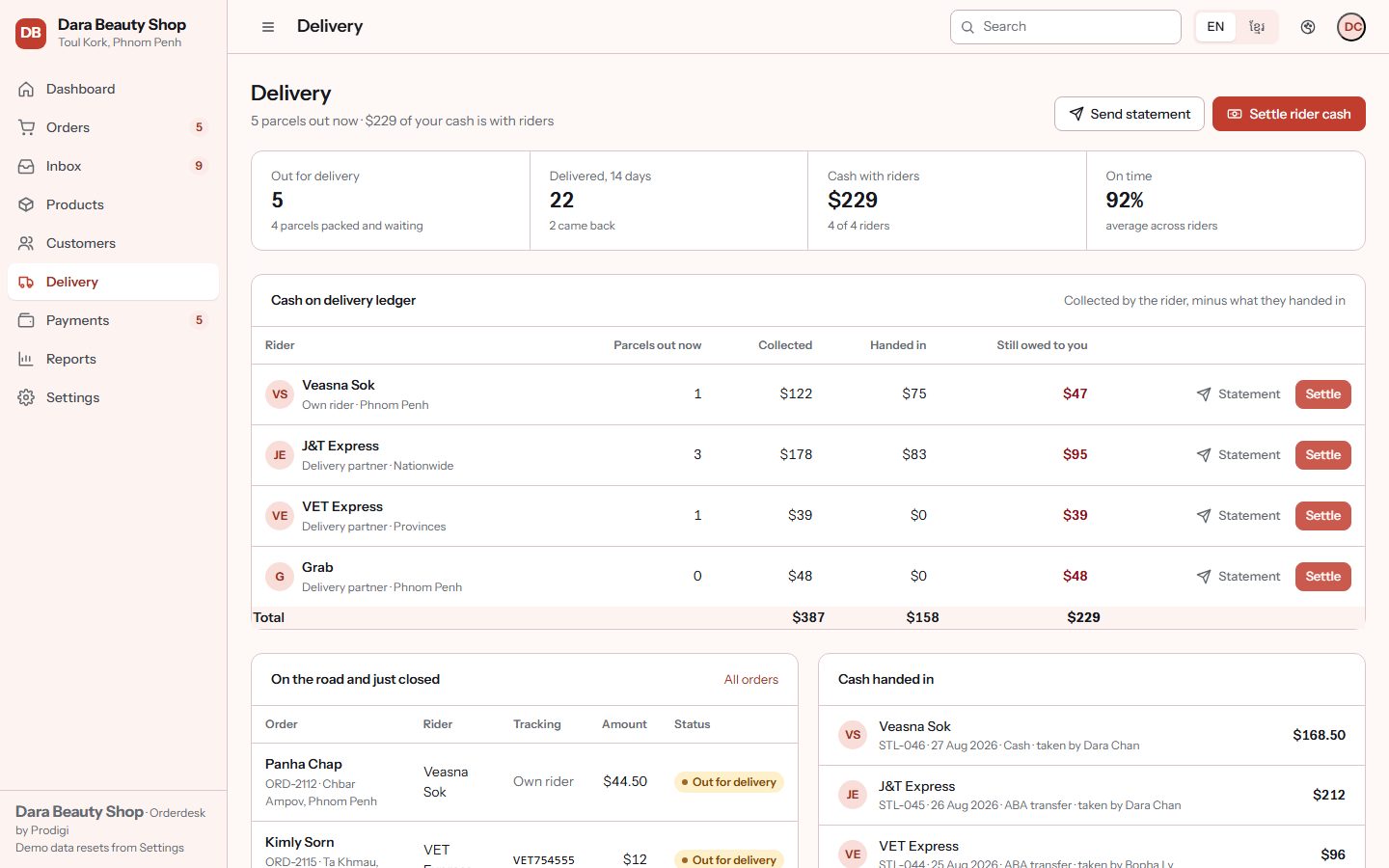The image size is (1389, 868).
Task: Open the theme palette icon
Action: [1308, 27]
